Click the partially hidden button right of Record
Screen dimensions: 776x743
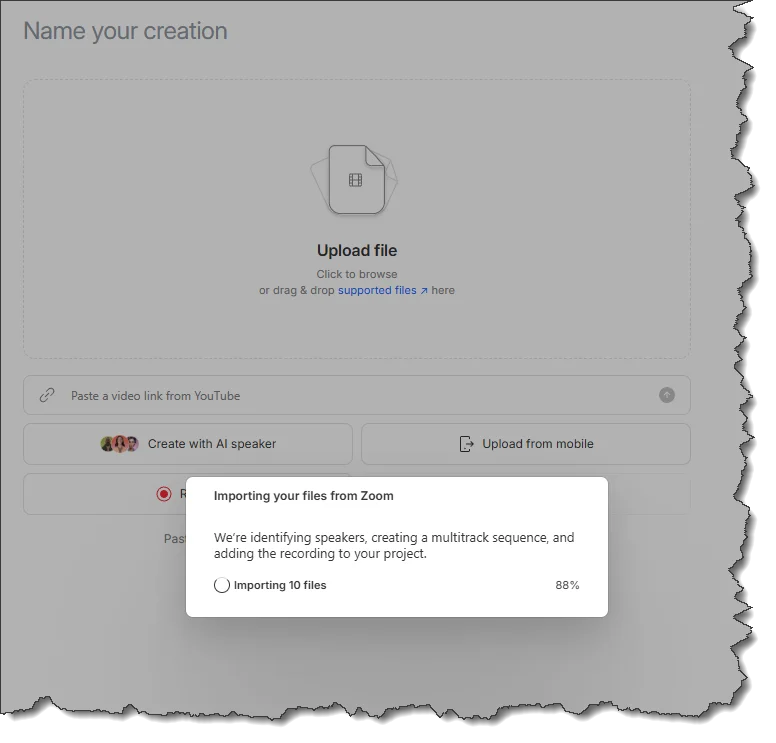tap(649, 494)
